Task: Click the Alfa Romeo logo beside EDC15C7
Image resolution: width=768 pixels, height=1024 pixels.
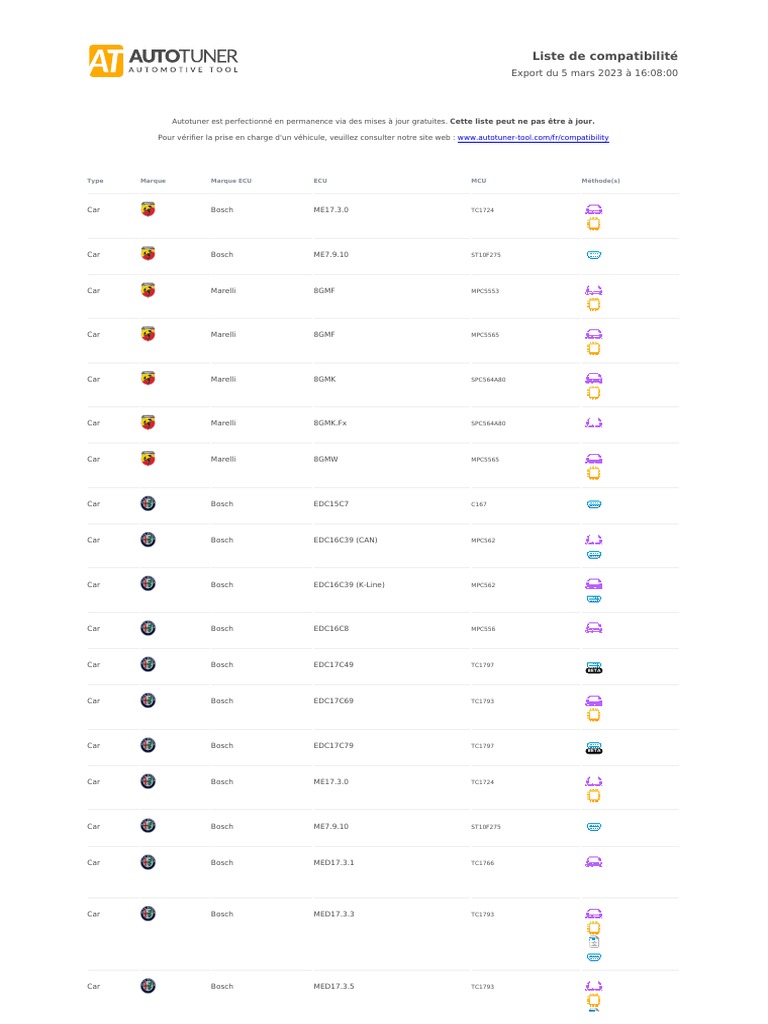Action: pyautogui.click(x=148, y=504)
